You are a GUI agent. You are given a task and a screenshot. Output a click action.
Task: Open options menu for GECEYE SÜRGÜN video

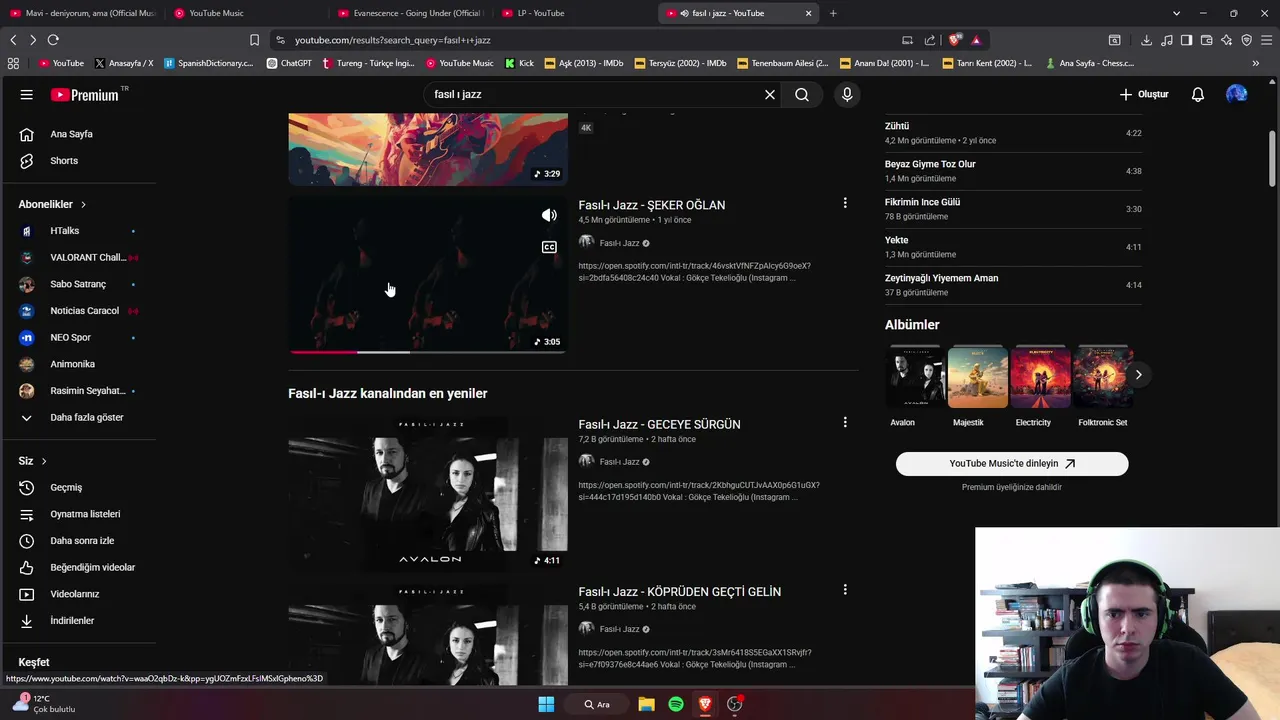coord(845,423)
